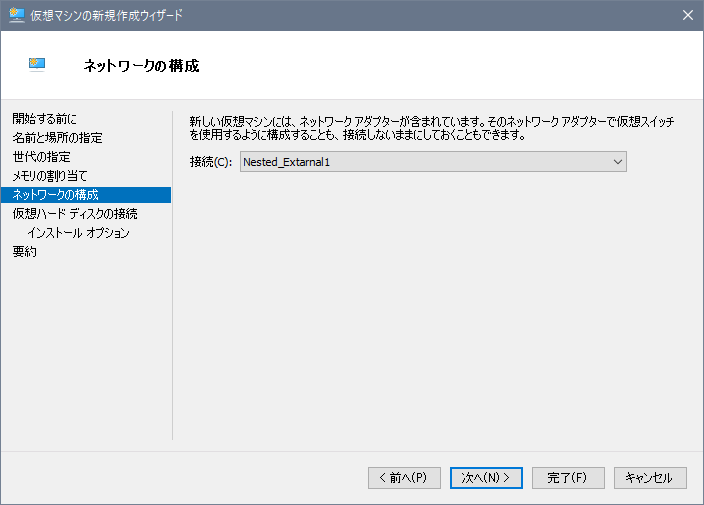Click the 接続(C) label
The height and width of the screenshot is (505, 704).
(x=211, y=161)
